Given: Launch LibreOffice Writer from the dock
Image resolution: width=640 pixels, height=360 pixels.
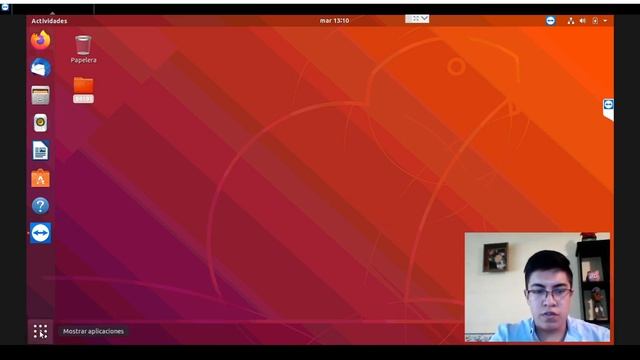Looking at the screenshot, I should [40, 150].
